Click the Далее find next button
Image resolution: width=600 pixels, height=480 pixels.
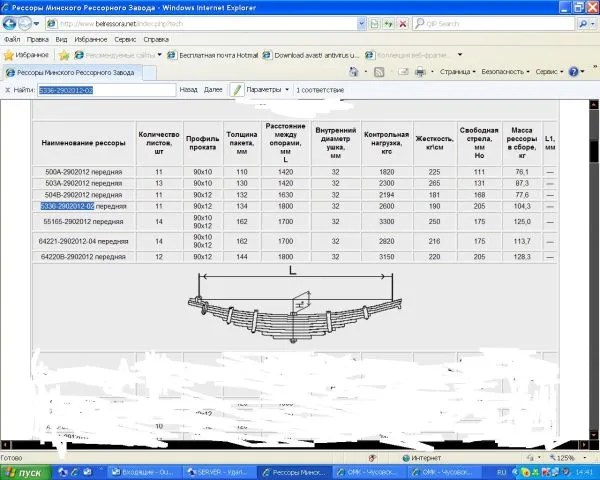(213, 90)
